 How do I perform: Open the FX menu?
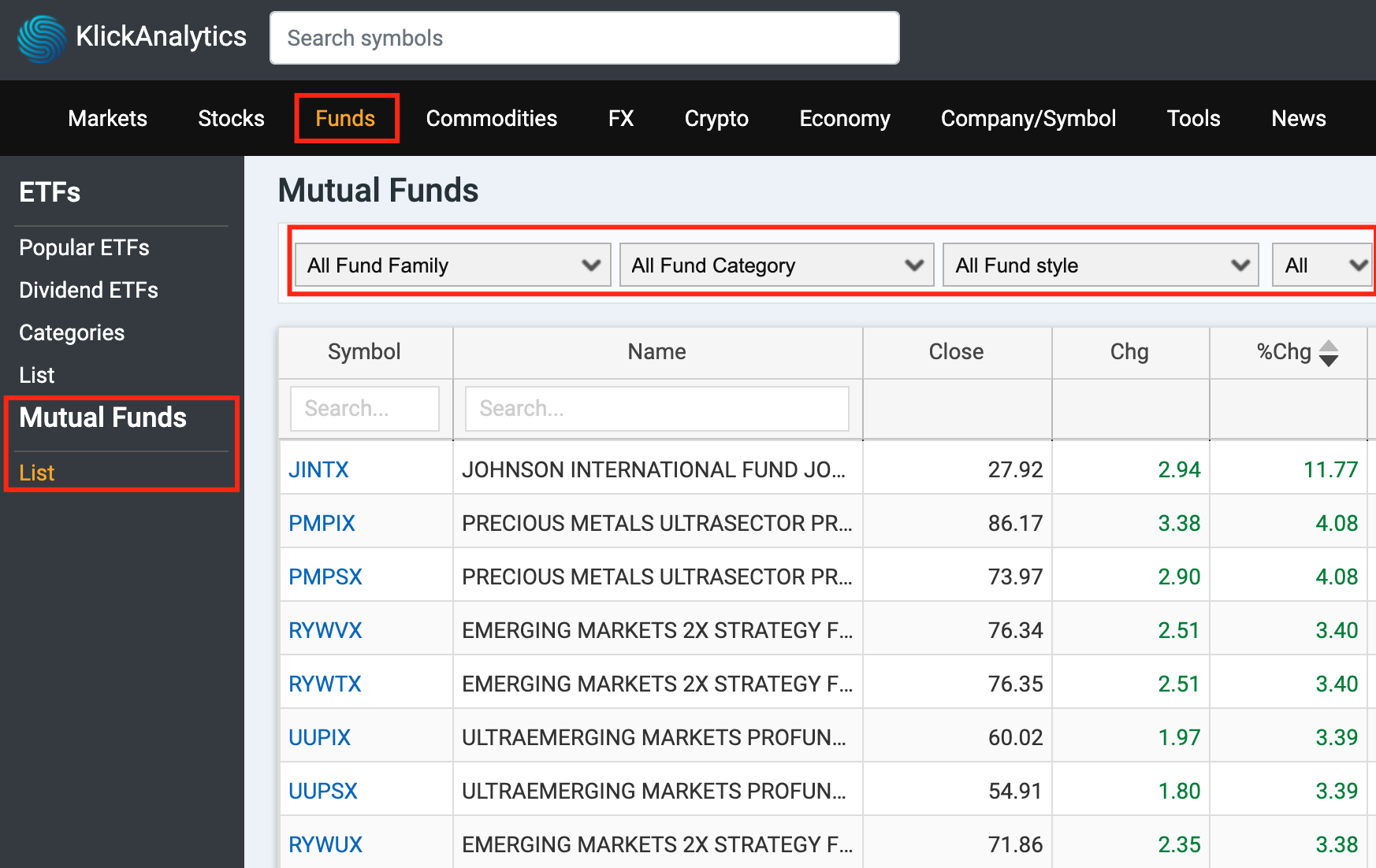[621, 118]
